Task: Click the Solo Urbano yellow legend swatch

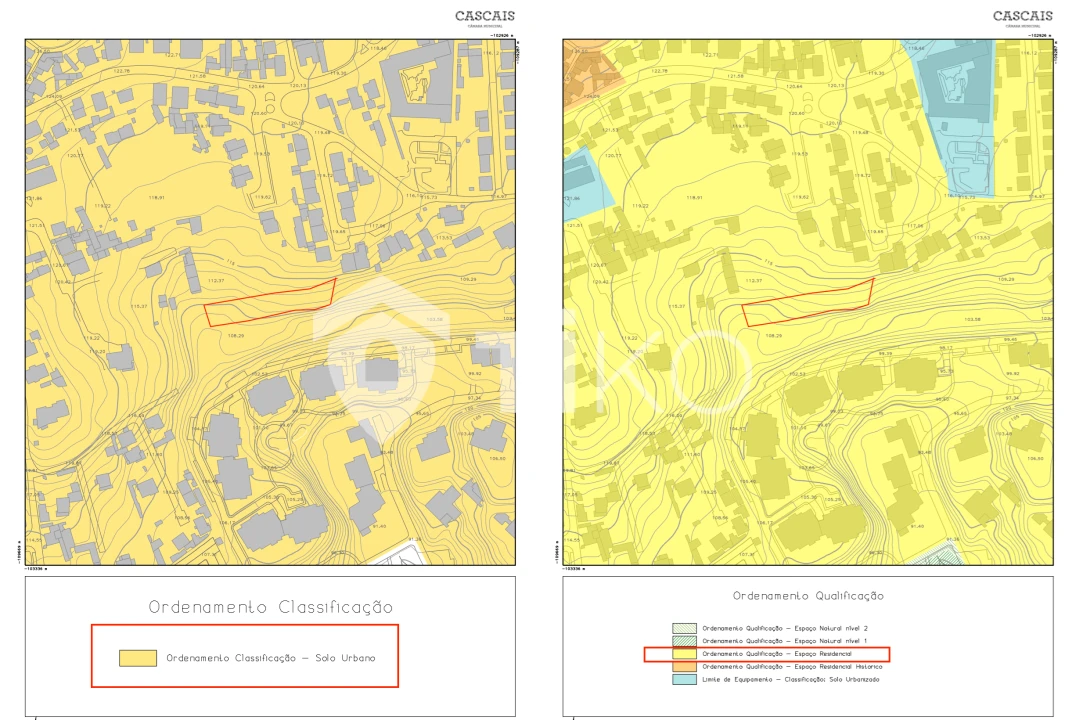Action: (x=137, y=658)
